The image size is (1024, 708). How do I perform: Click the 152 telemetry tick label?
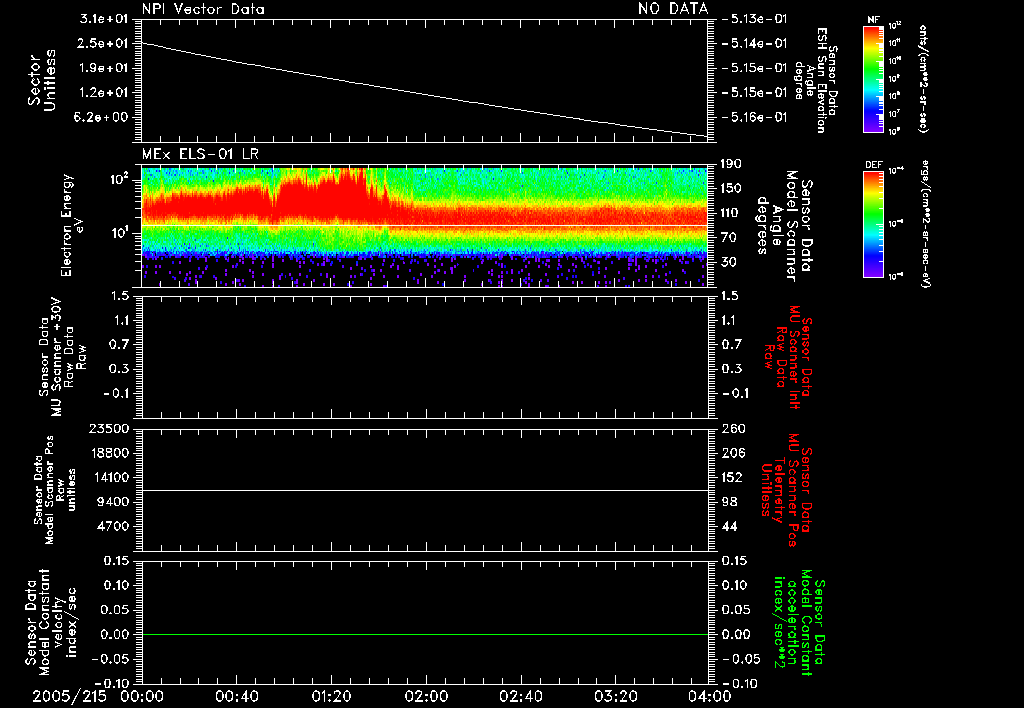pos(733,477)
